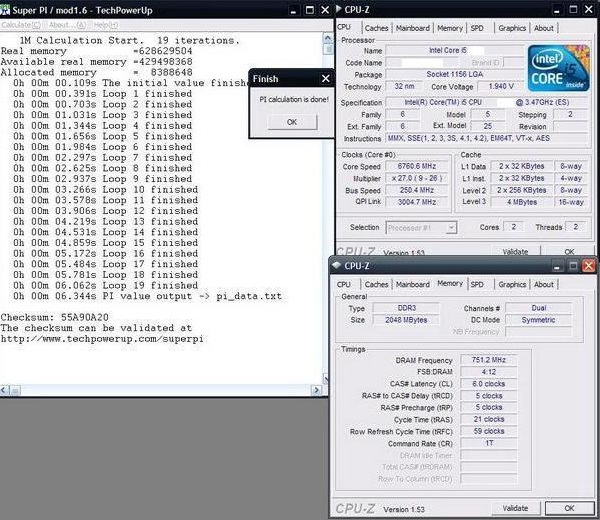The image size is (600, 520).
Task: Minimize the Super PI window
Action: tap(293, 10)
